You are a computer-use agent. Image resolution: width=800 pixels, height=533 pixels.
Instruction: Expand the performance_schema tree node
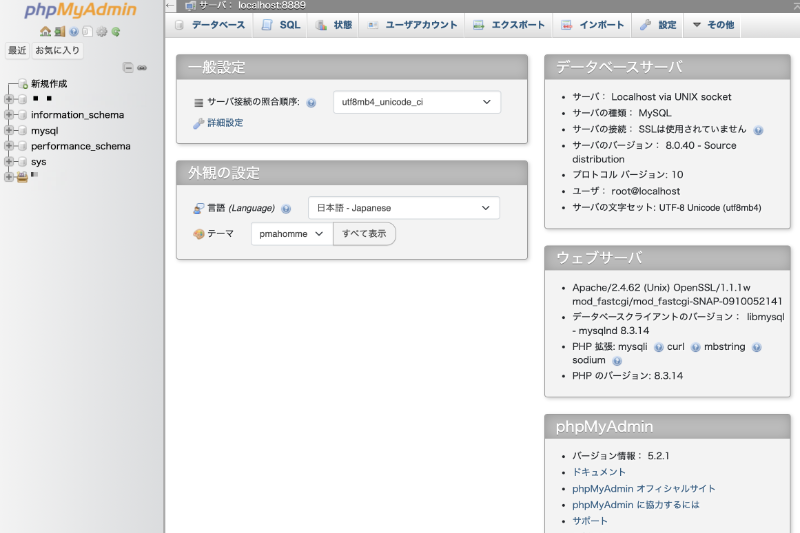click(x=9, y=146)
